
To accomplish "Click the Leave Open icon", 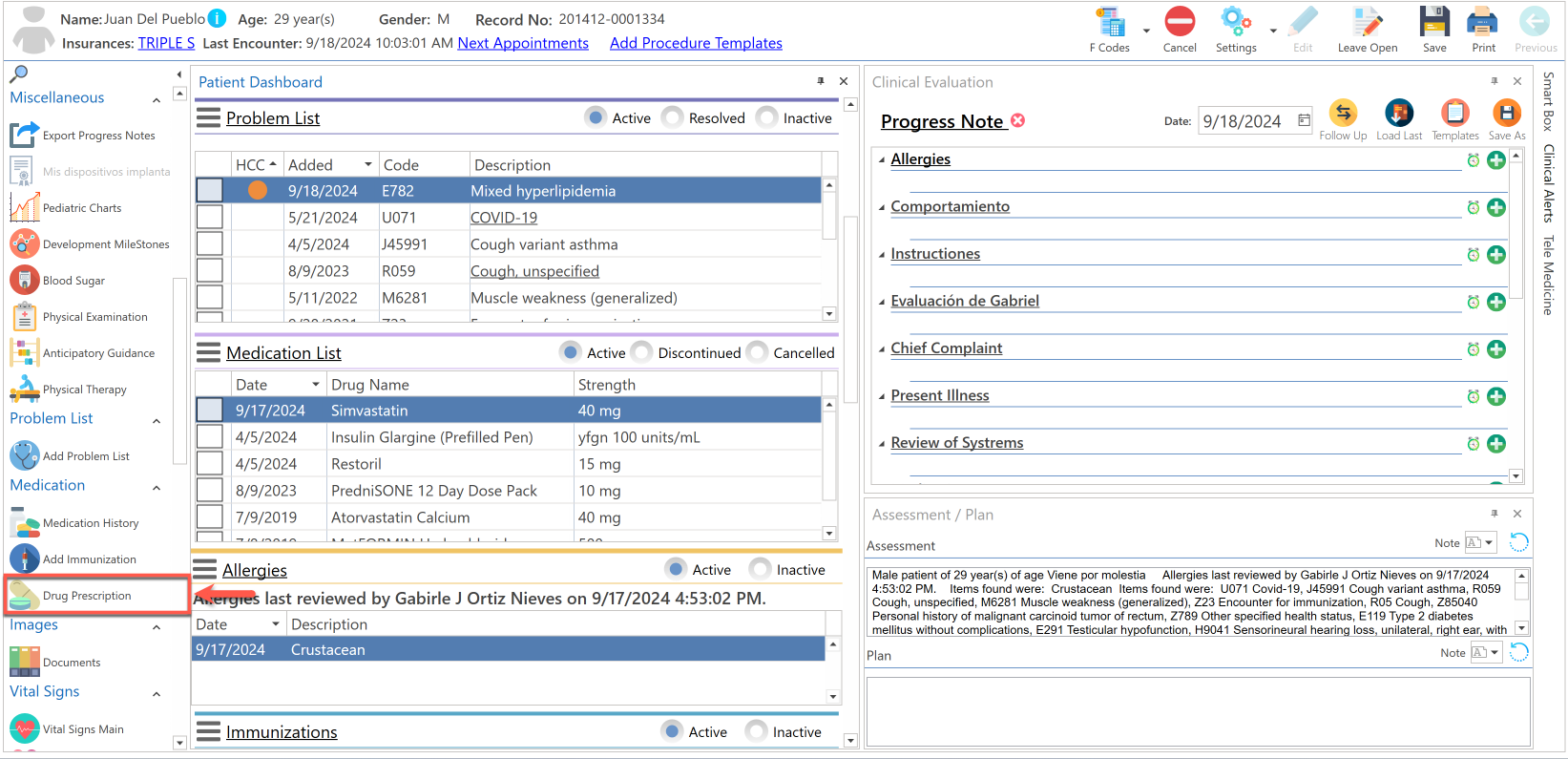I will [x=1367, y=22].
